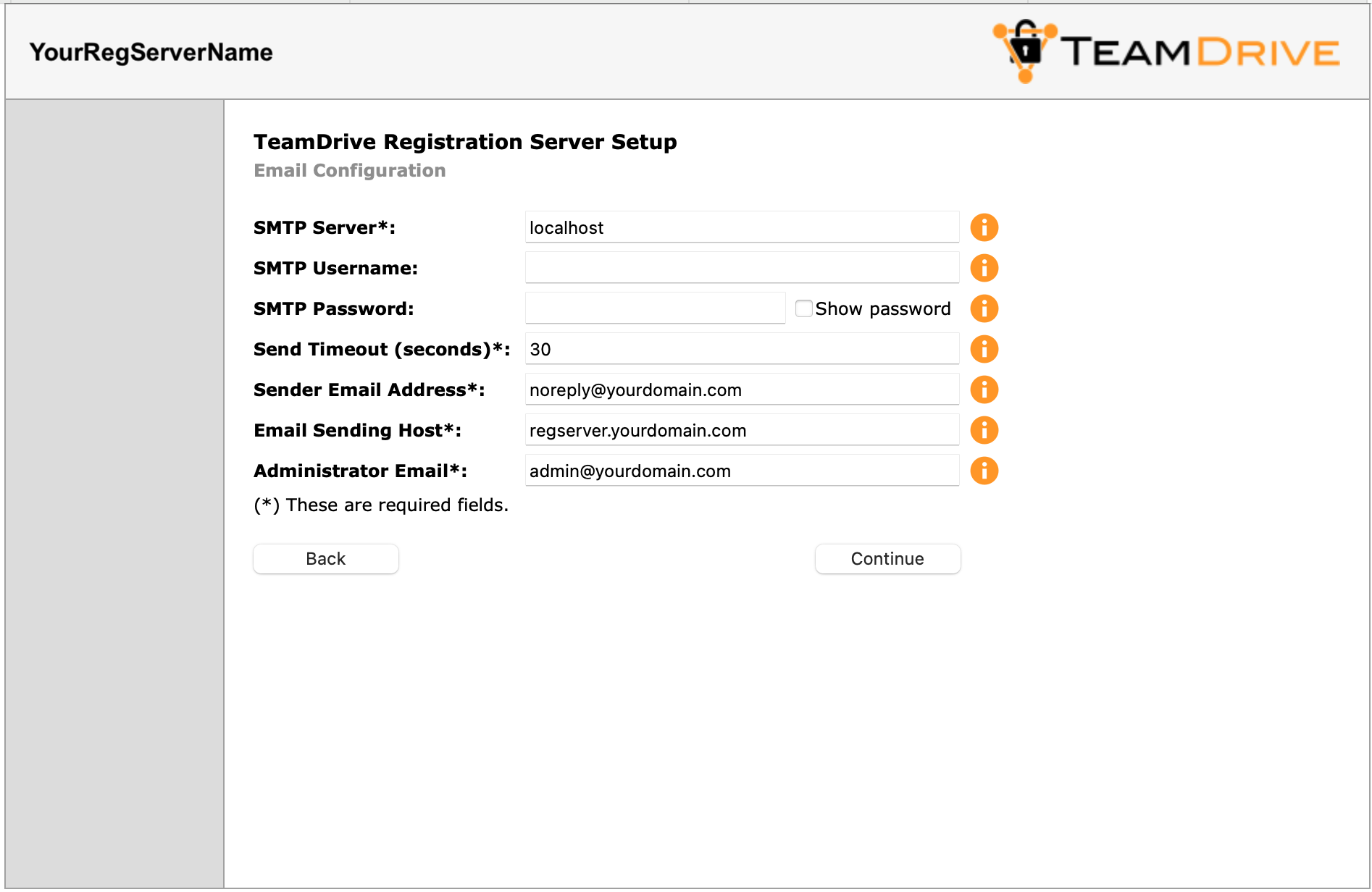The image size is (1372, 892).
Task: Click the regserver.yourdomain.com host field
Action: click(x=741, y=429)
